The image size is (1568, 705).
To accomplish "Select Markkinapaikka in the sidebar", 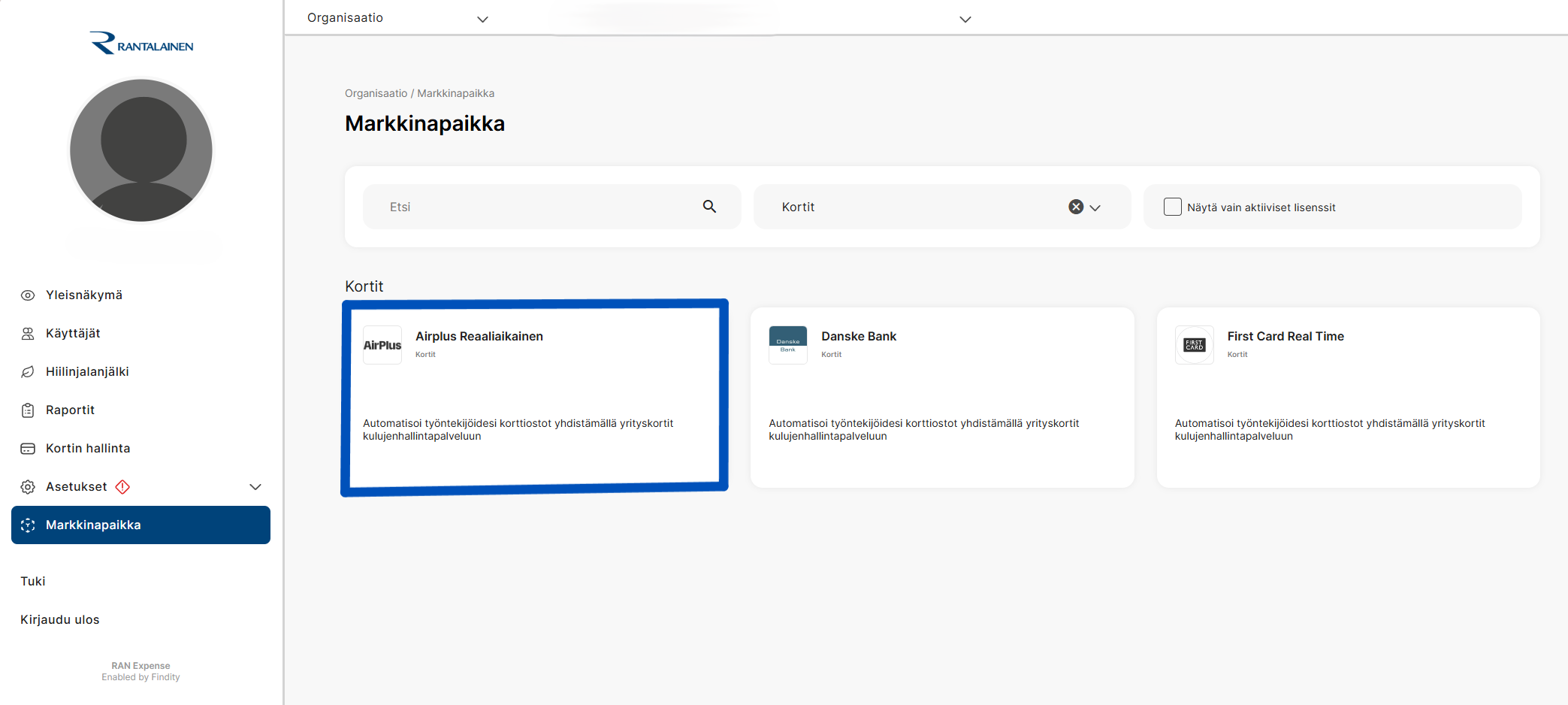I will [x=140, y=525].
